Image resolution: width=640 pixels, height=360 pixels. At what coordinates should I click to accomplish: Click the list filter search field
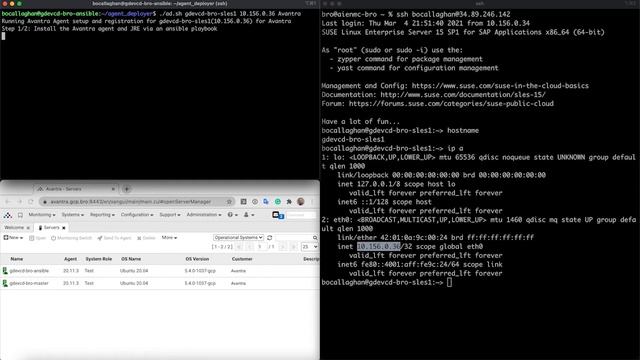pyautogui.click(x=294, y=238)
